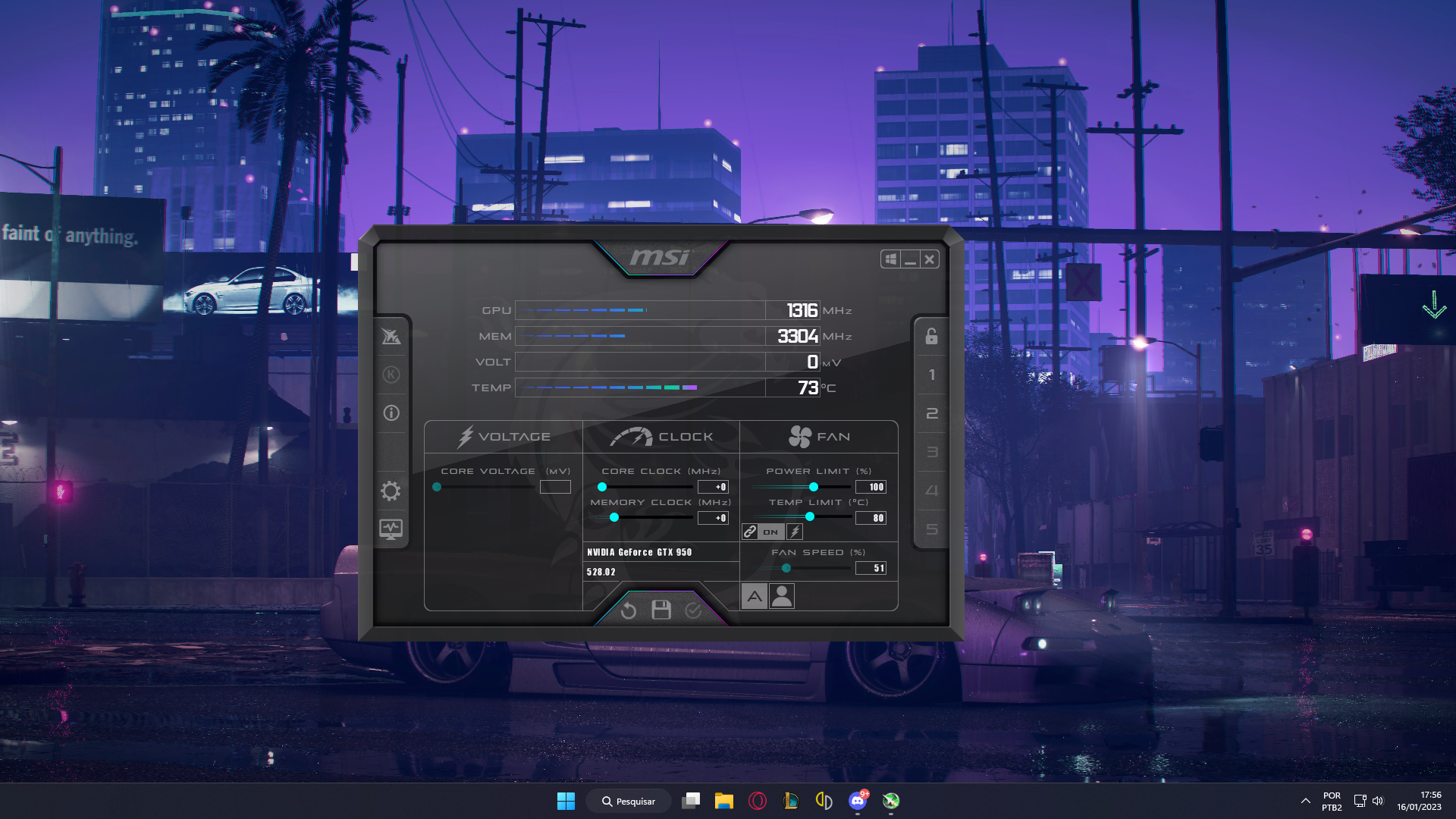Image resolution: width=1456 pixels, height=819 pixels.
Task: Select profile slot 3
Action: click(932, 452)
